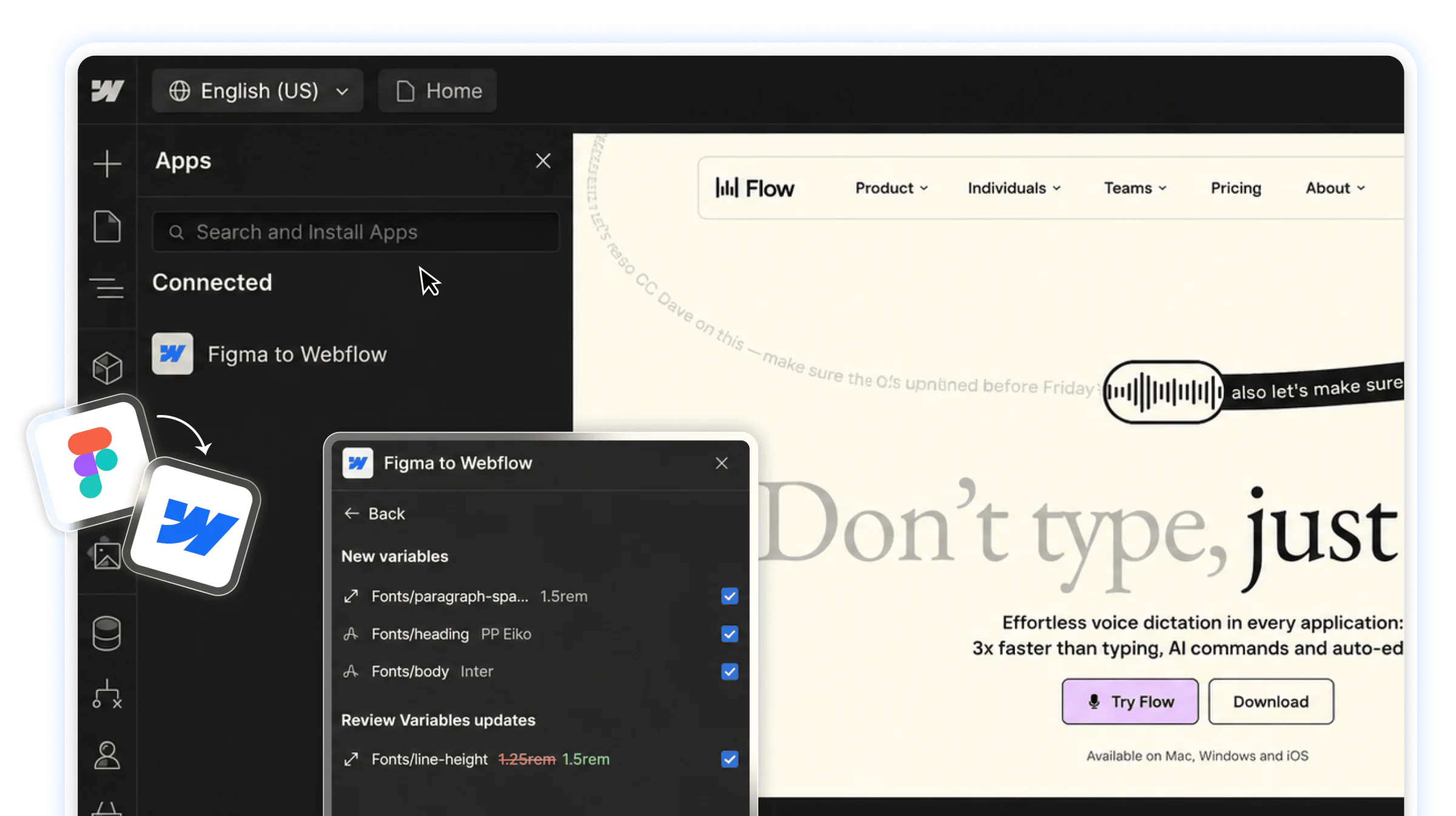The image size is (1456, 816).
Task: Click the font icon beside Fonts/body
Action: pos(351,672)
